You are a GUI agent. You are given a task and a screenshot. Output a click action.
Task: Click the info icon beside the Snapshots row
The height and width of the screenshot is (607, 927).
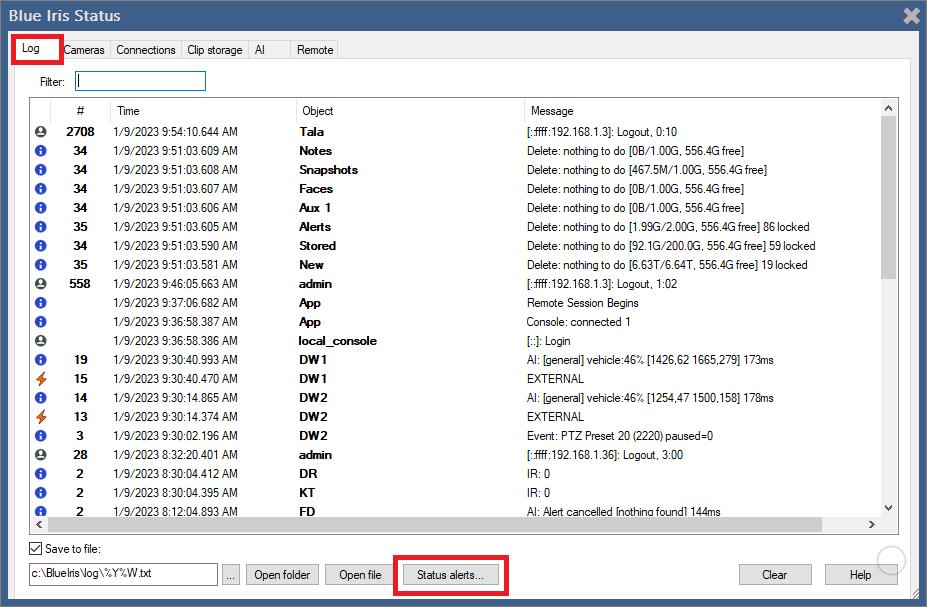click(40, 170)
